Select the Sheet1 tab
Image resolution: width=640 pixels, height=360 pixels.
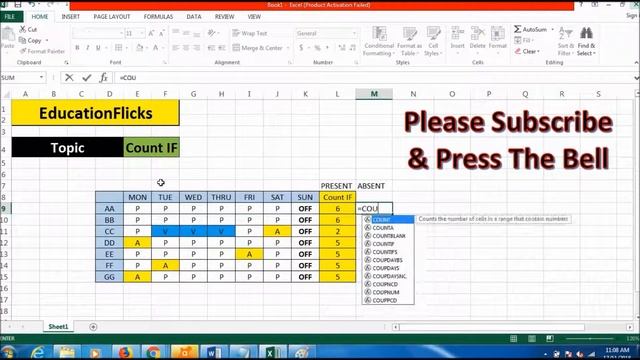coord(58,327)
